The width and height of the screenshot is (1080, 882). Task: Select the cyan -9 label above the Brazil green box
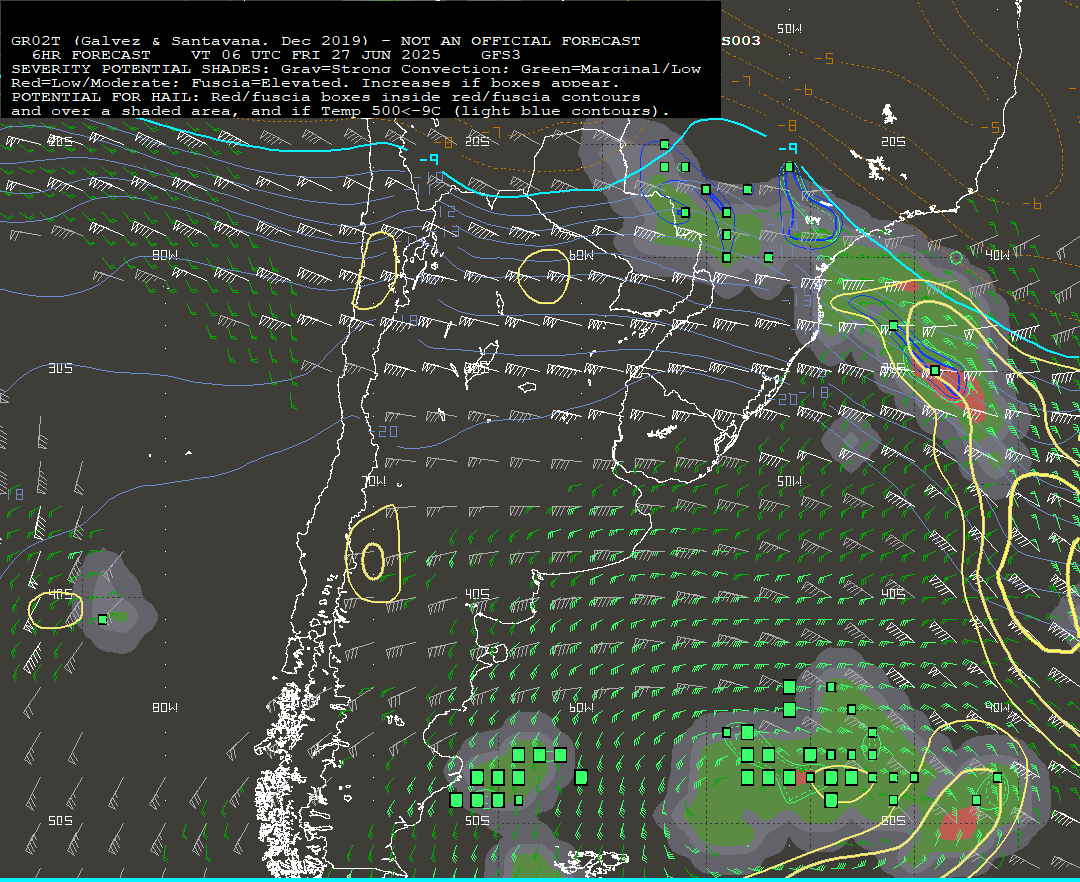(788, 148)
